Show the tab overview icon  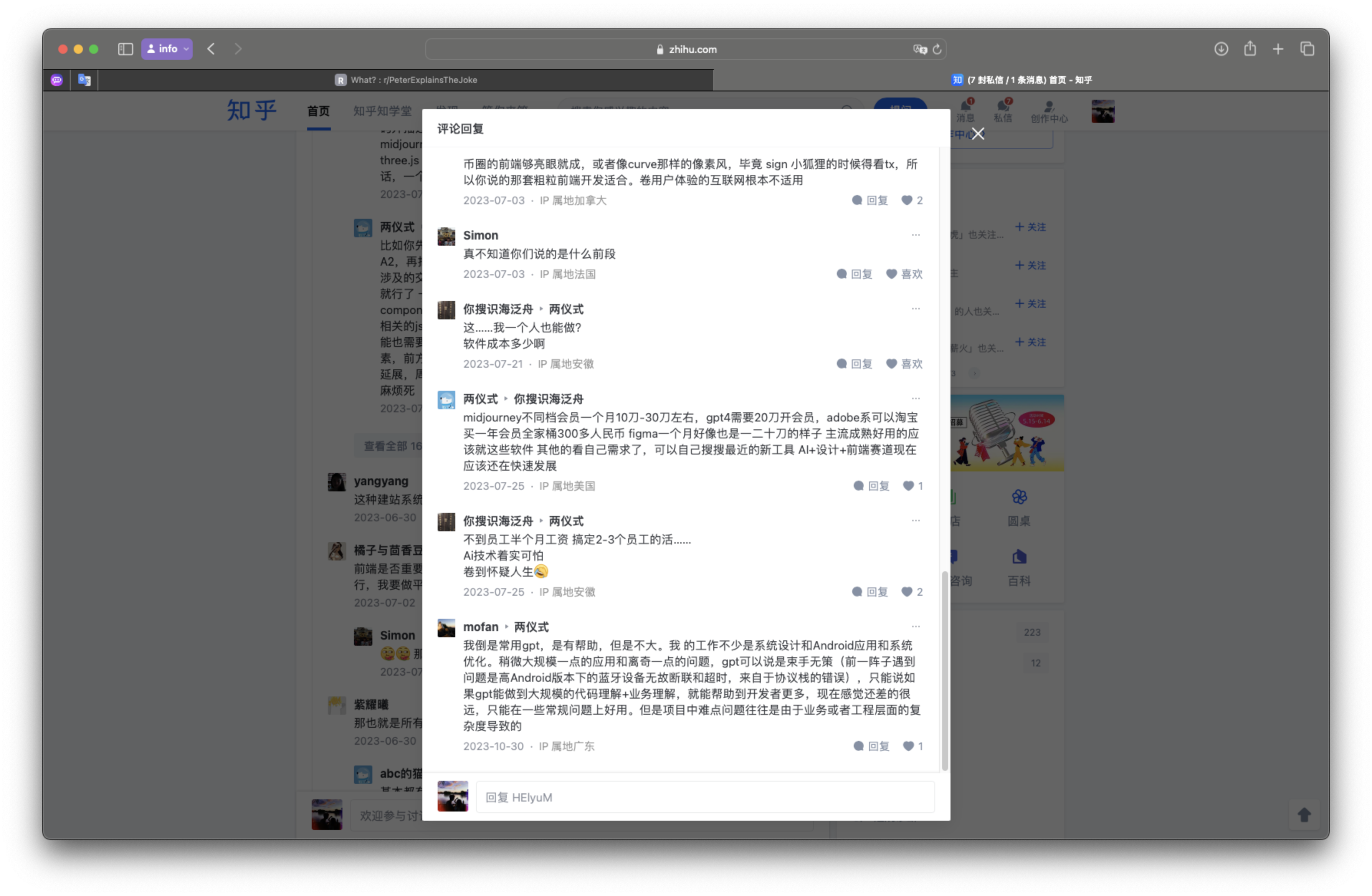(x=1307, y=49)
